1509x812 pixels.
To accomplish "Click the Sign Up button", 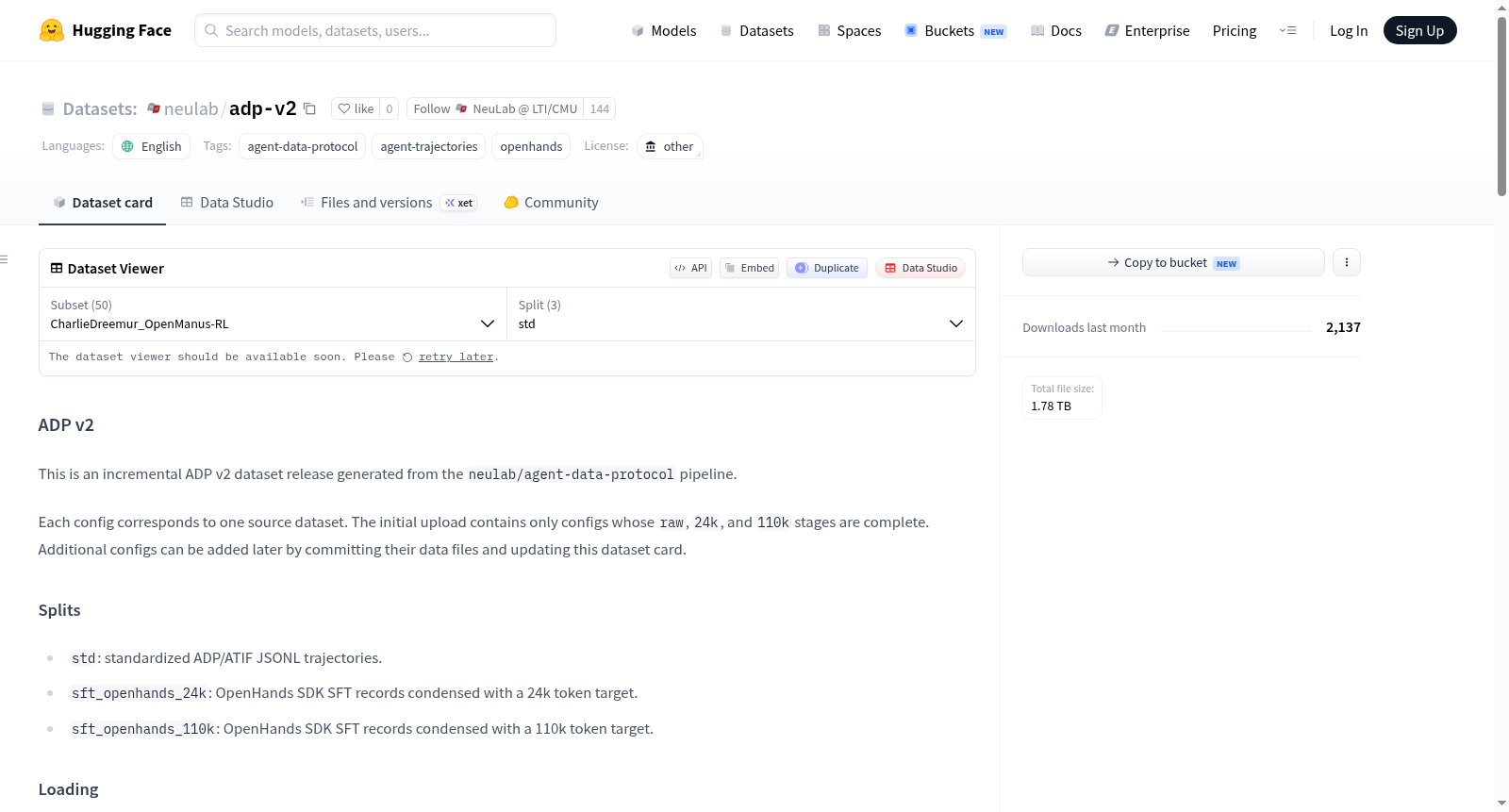I will 1419,30.
